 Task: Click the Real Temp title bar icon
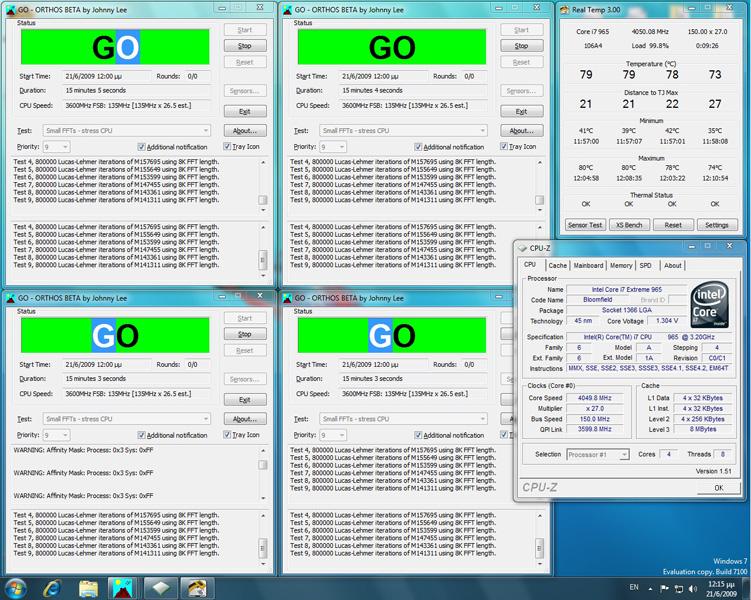(x=565, y=10)
